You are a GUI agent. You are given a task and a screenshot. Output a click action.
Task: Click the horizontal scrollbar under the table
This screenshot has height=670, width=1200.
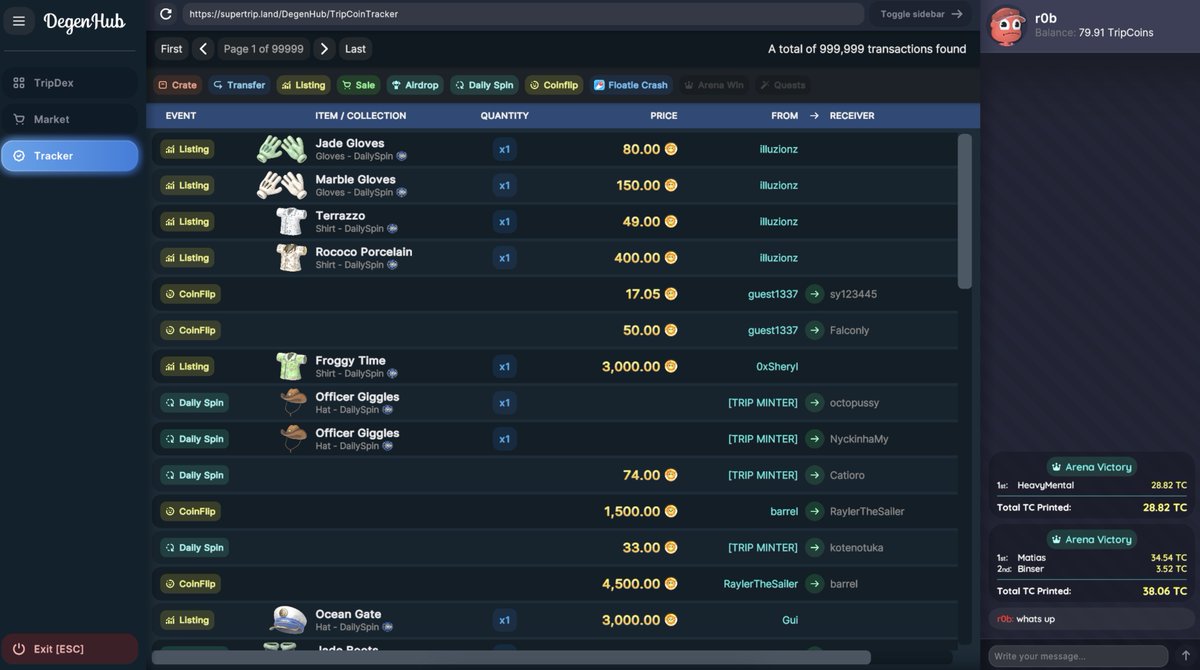[x=511, y=657]
